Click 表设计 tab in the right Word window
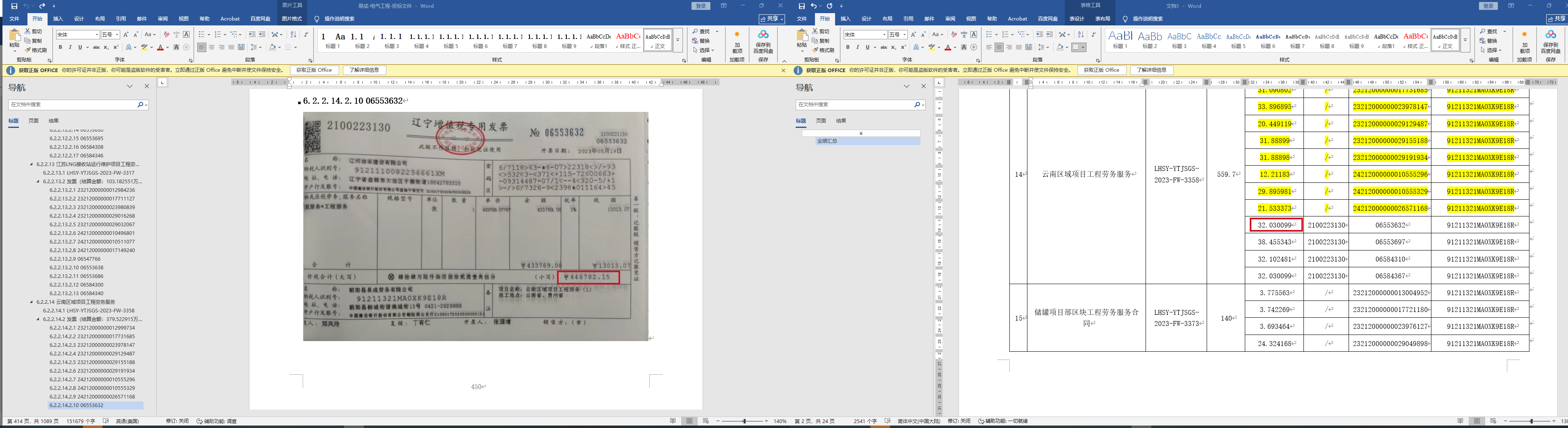 (1077, 19)
